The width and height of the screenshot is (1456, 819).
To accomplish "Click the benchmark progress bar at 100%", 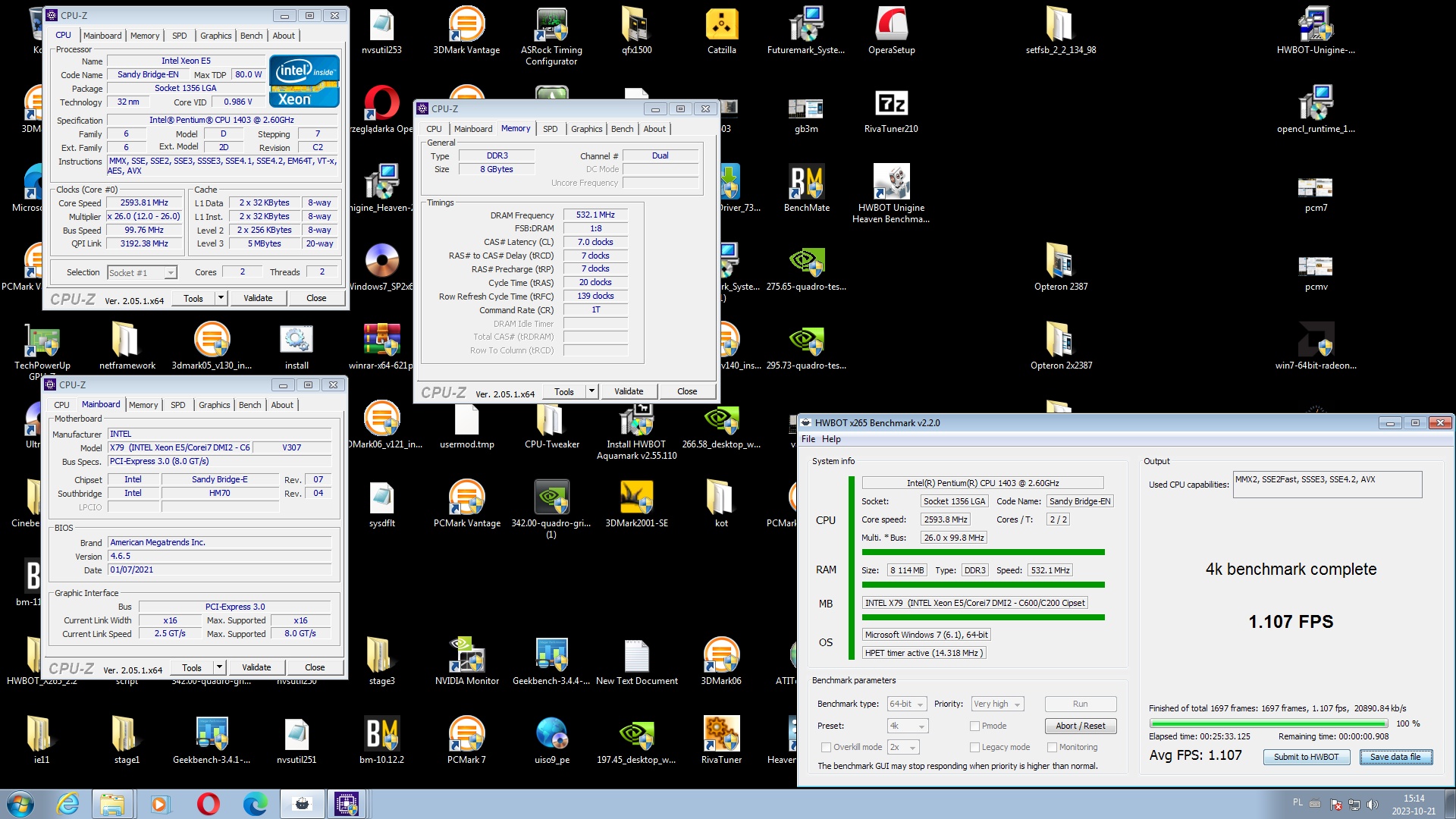I will click(1268, 723).
